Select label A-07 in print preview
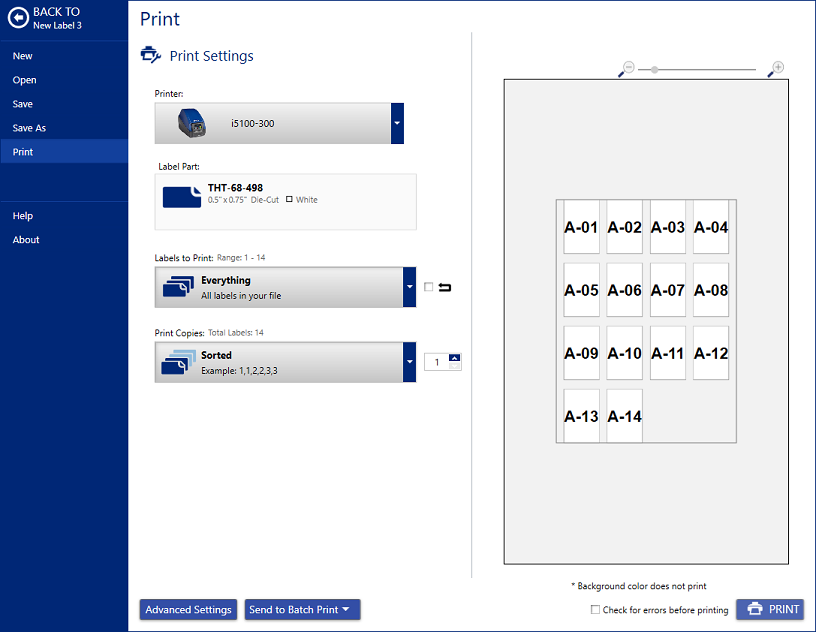Viewport: 816px width, 632px height. (x=668, y=290)
